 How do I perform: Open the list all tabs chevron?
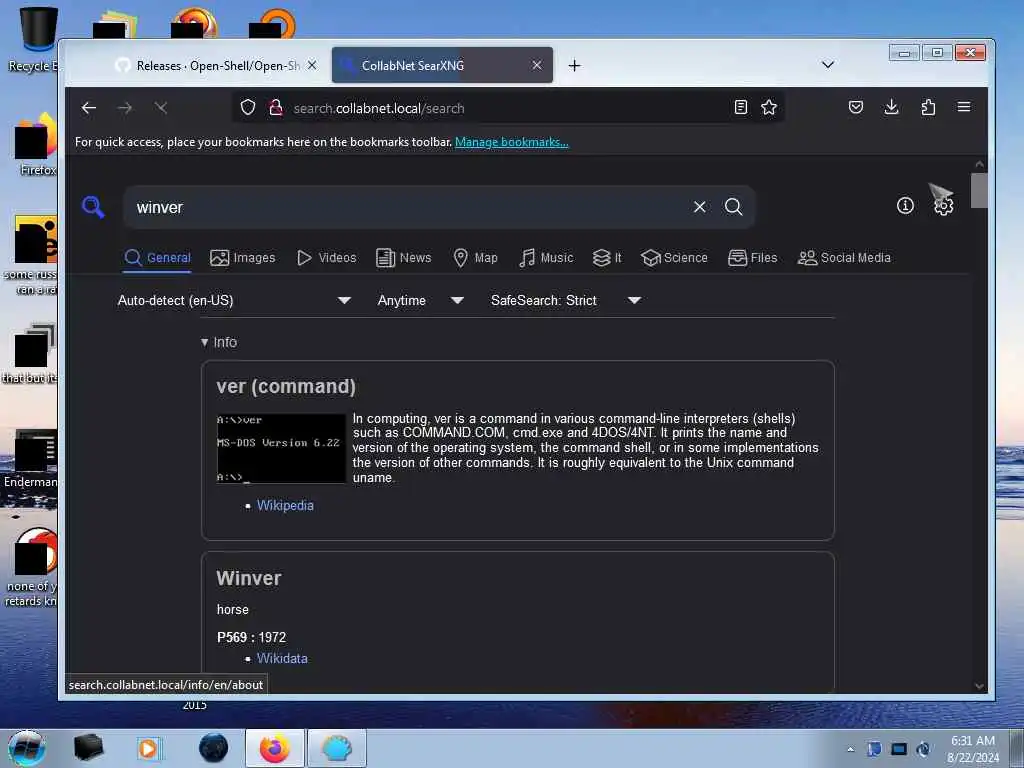click(x=827, y=65)
